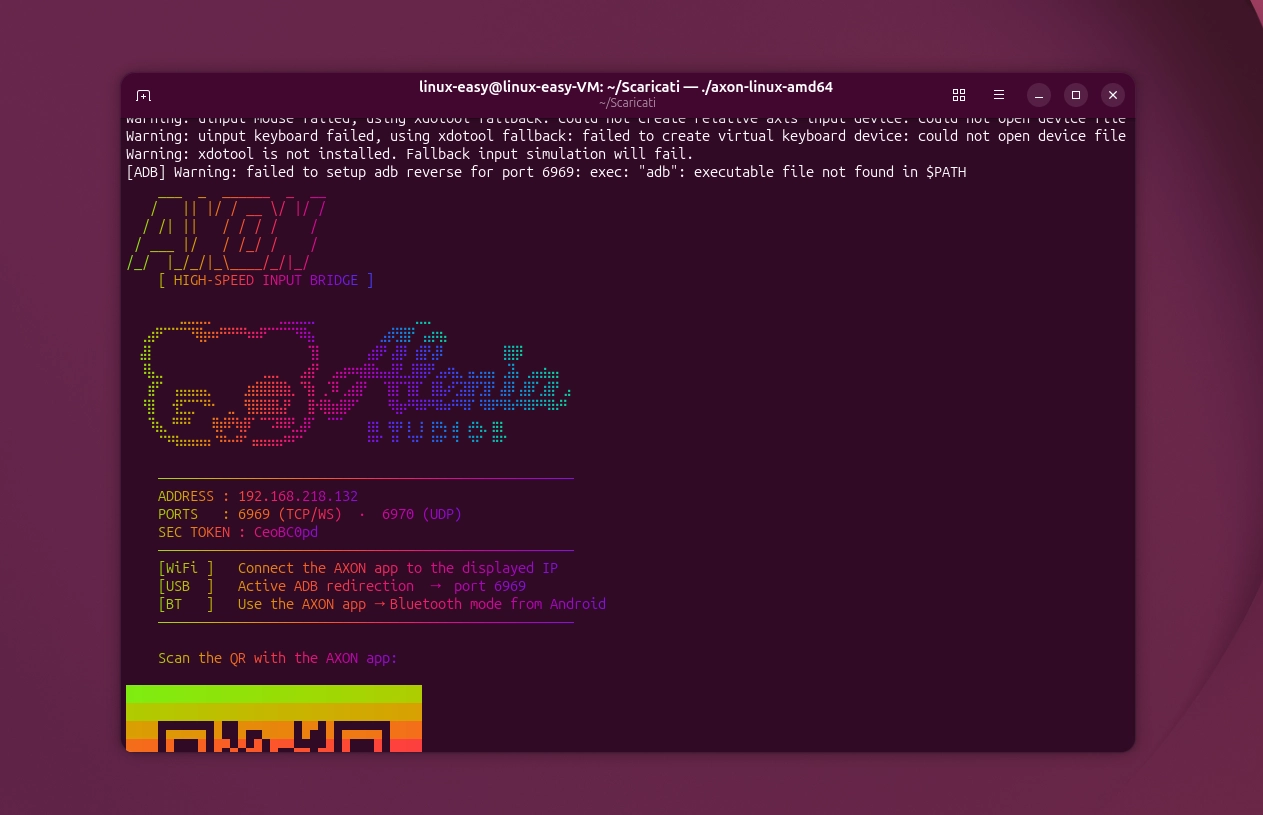The height and width of the screenshot is (815, 1263).
Task: Click the '6970 (UDP)' port text
Action: [x=422, y=514]
